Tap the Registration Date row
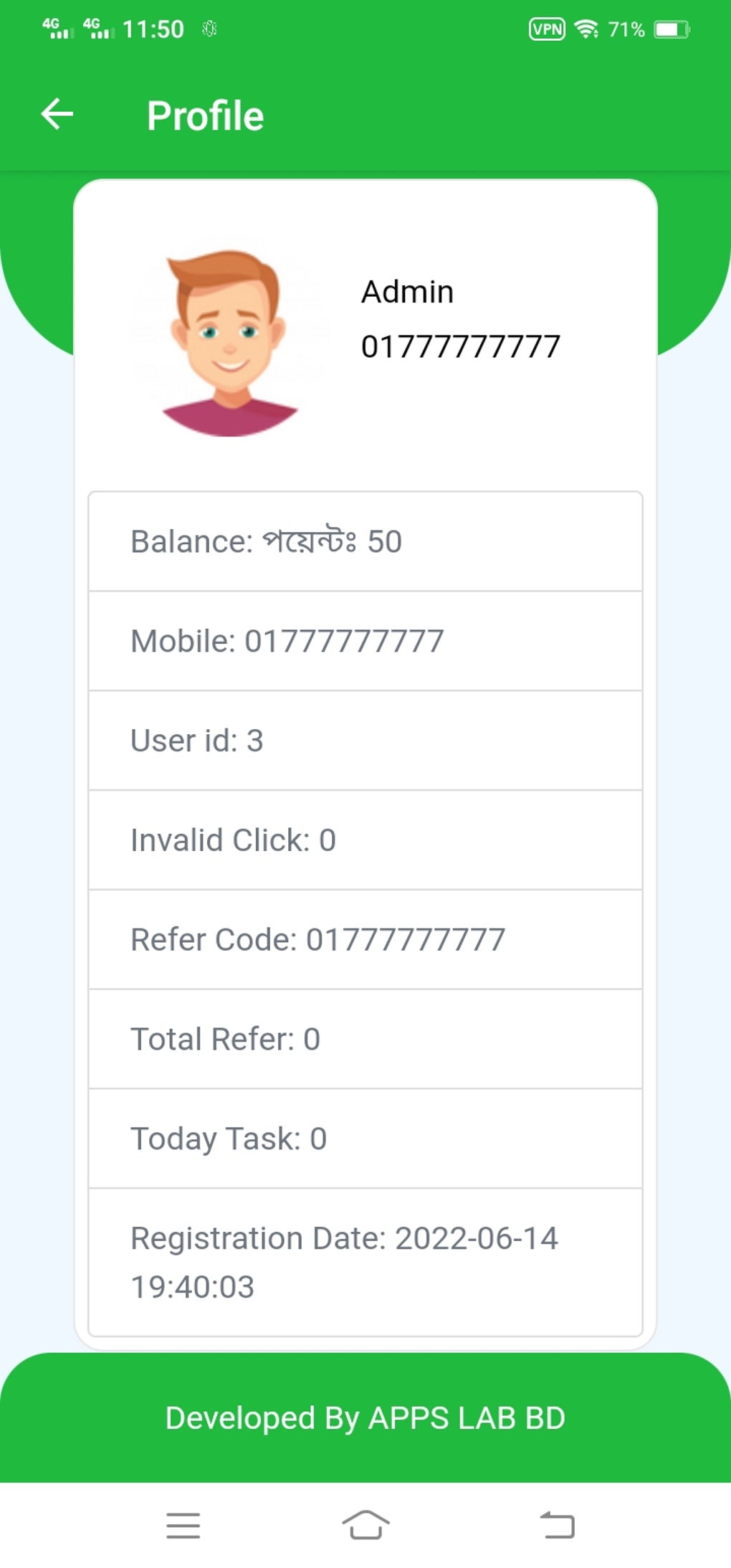This screenshot has height=1568, width=731. pyautogui.click(x=365, y=1263)
